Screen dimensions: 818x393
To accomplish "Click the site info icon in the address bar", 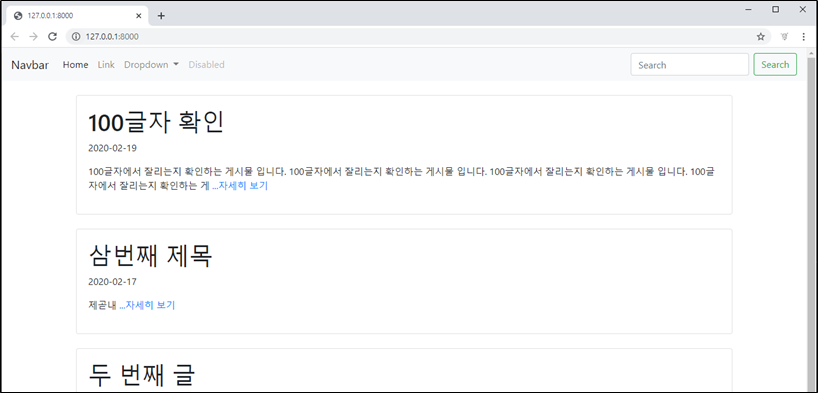I will (76, 37).
